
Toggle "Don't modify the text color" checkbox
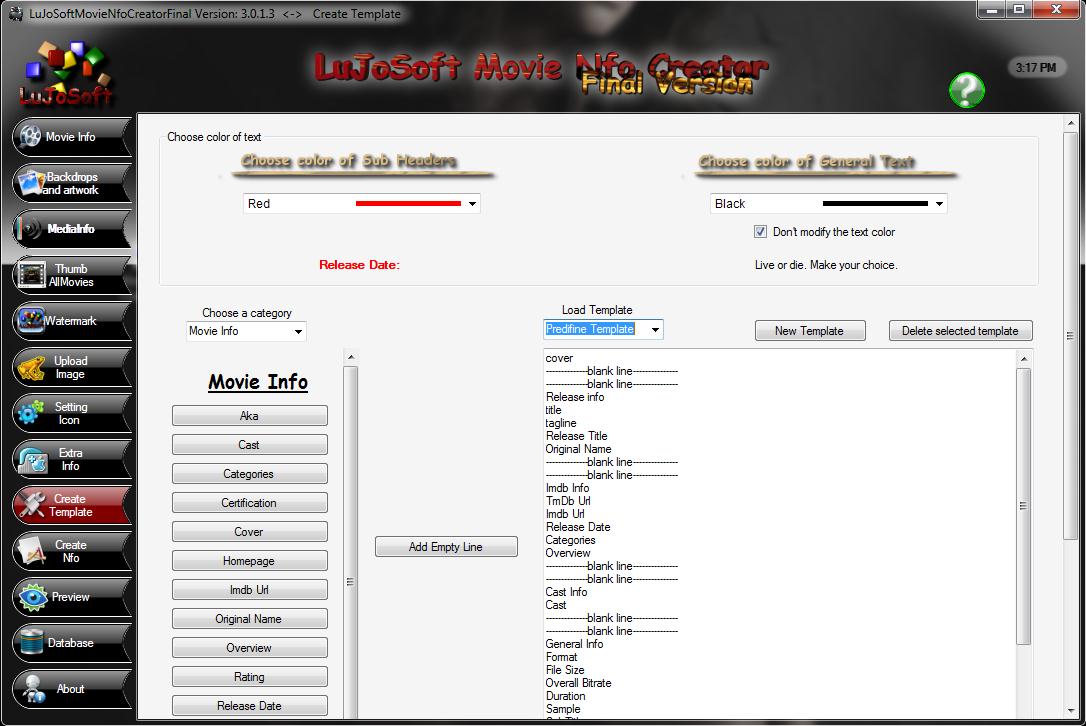pos(760,232)
